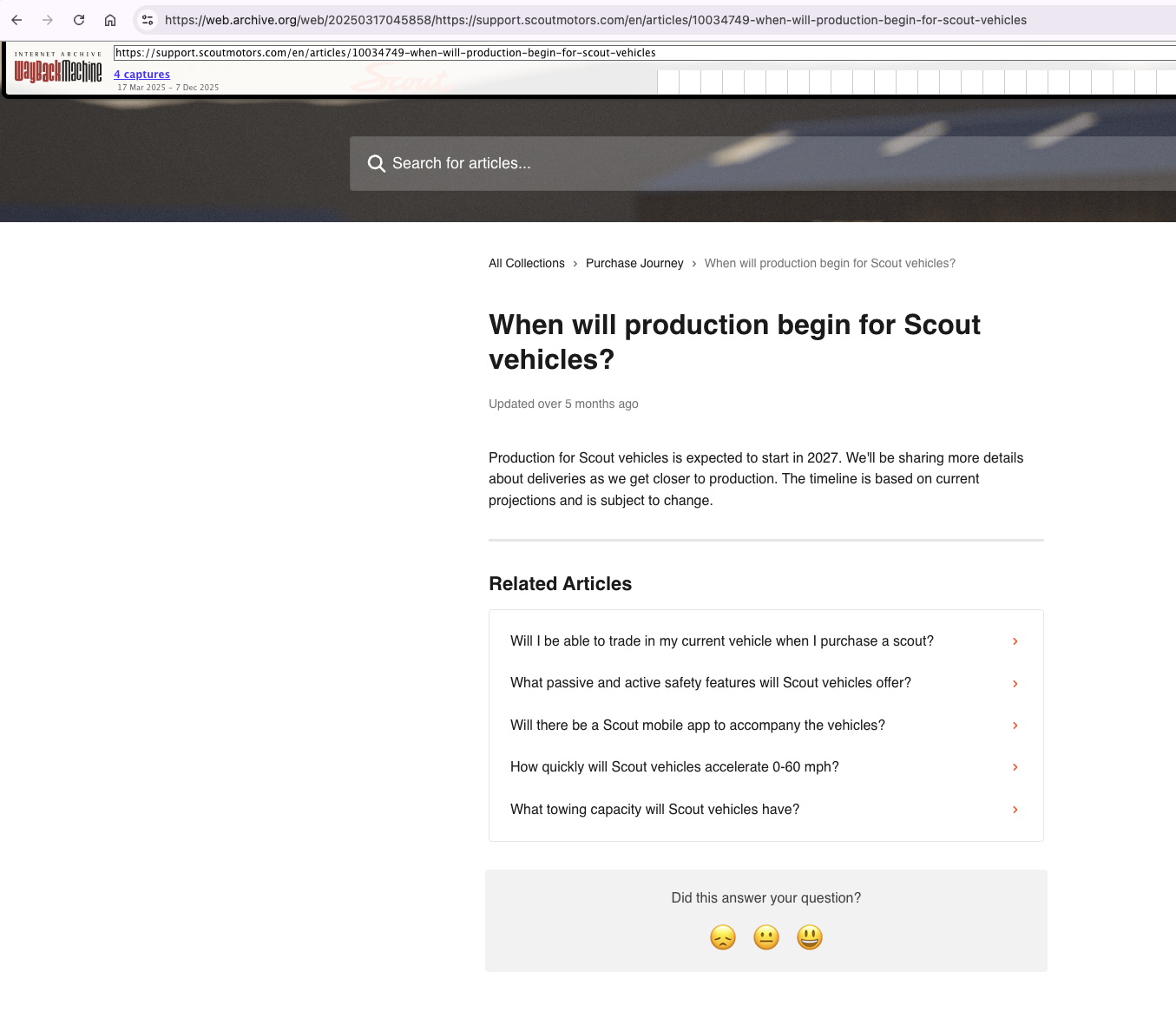Viewport: 1176px width, 1018px height.
Task: Click the article title heading
Action: [x=734, y=342]
